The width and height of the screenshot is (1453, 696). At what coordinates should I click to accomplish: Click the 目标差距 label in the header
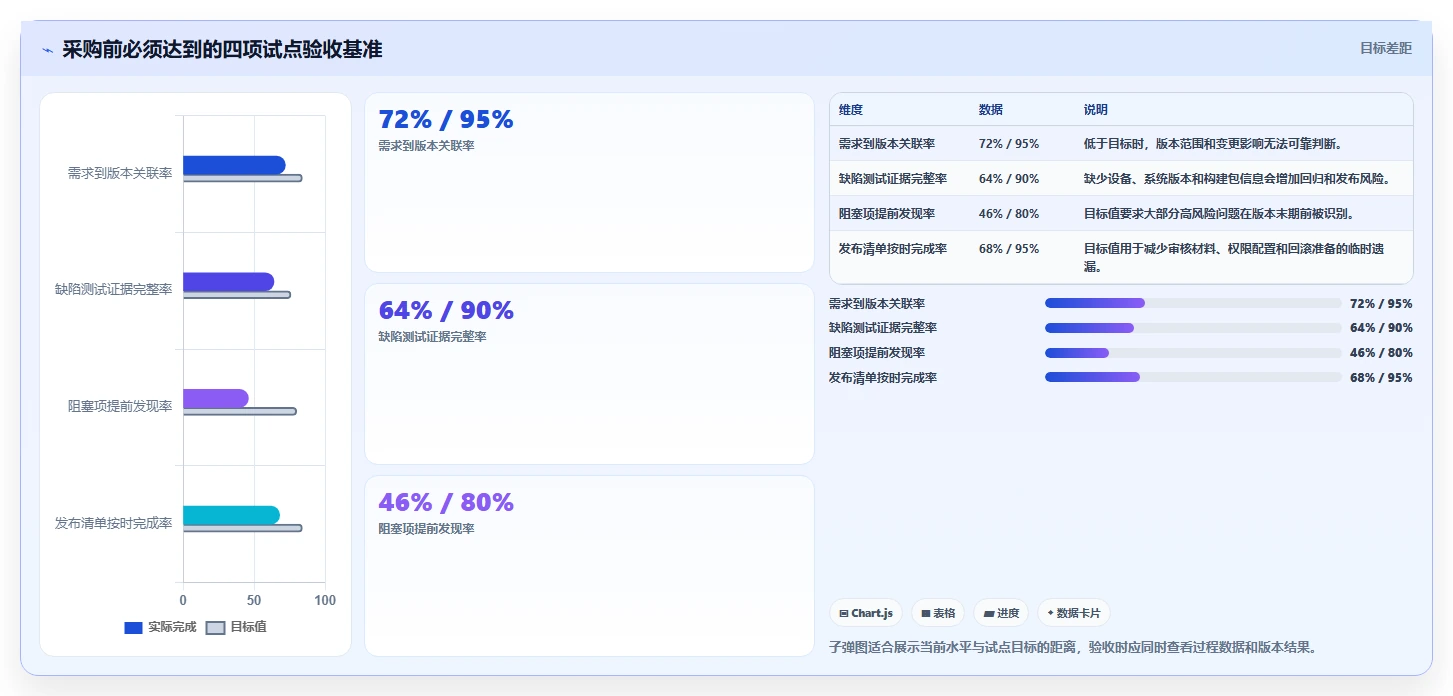click(1386, 48)
